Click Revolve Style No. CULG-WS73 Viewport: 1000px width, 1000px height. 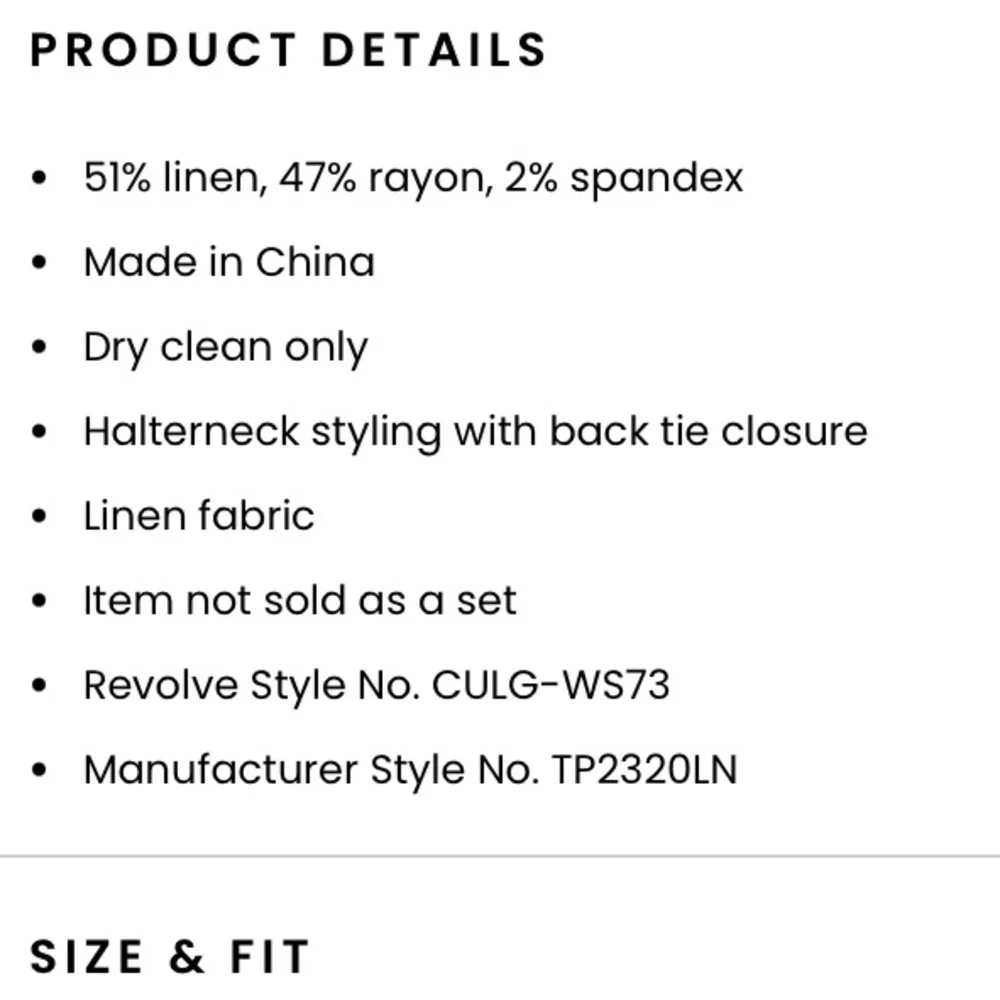(376, 686)
